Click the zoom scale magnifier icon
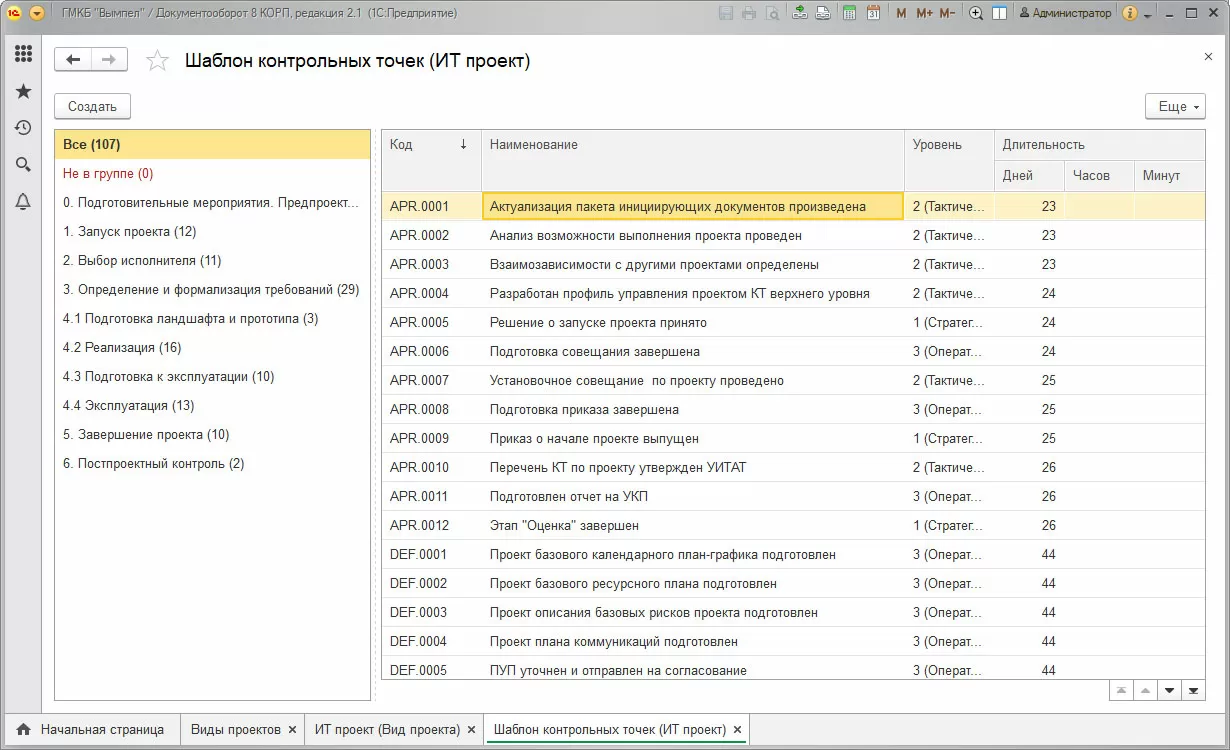 click(x=974, y=13)
